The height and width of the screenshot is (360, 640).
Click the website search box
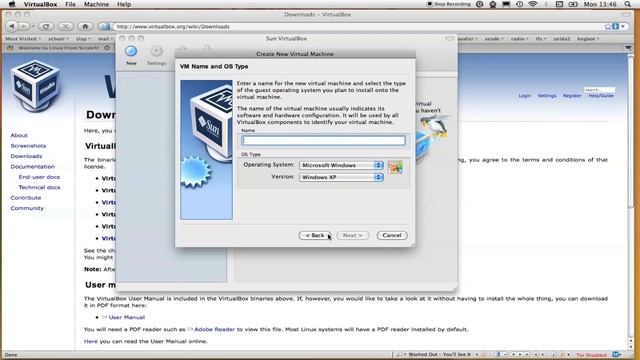[599, 89]
